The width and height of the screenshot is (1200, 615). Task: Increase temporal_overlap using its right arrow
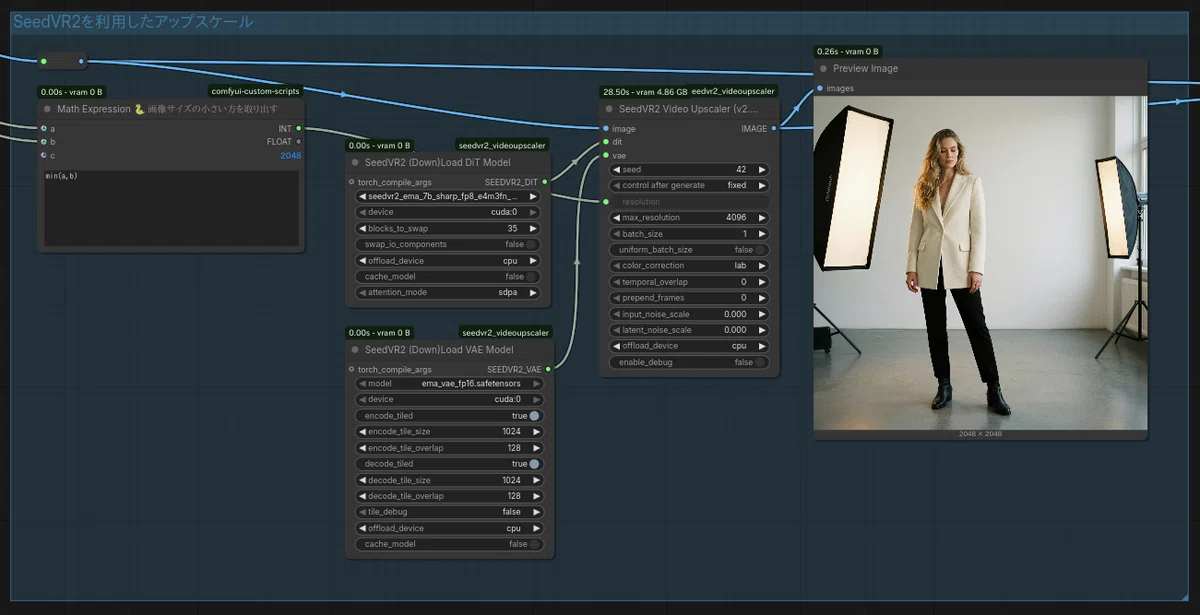pos(762,282)
